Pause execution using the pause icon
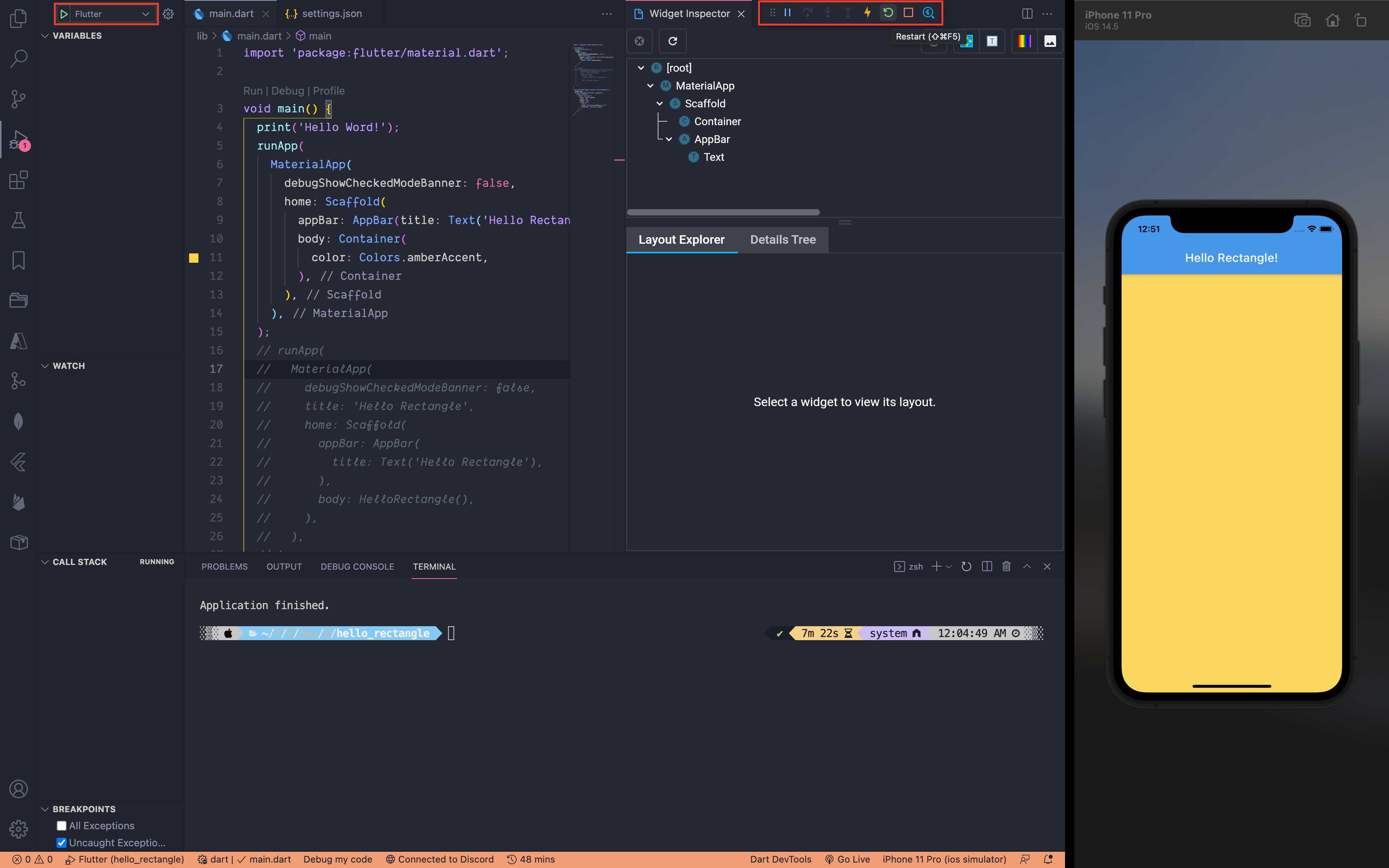The width and height of the screenshot is (1389, 868). pos(788,12)
